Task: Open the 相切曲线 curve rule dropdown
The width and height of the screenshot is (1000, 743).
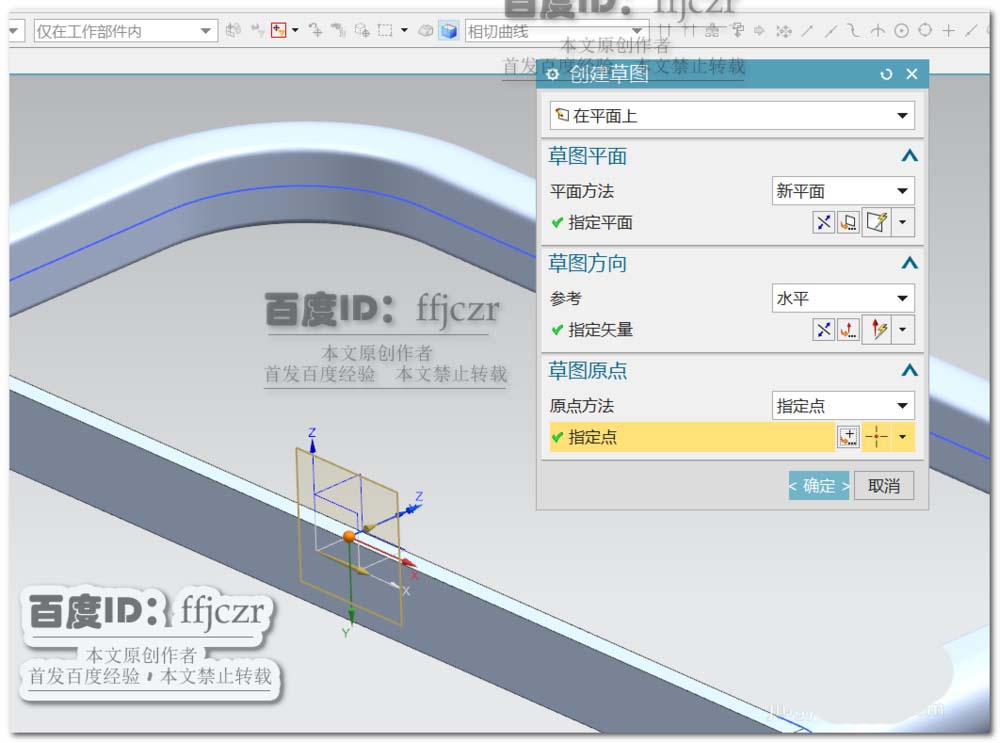Action: tap(556, 31)
